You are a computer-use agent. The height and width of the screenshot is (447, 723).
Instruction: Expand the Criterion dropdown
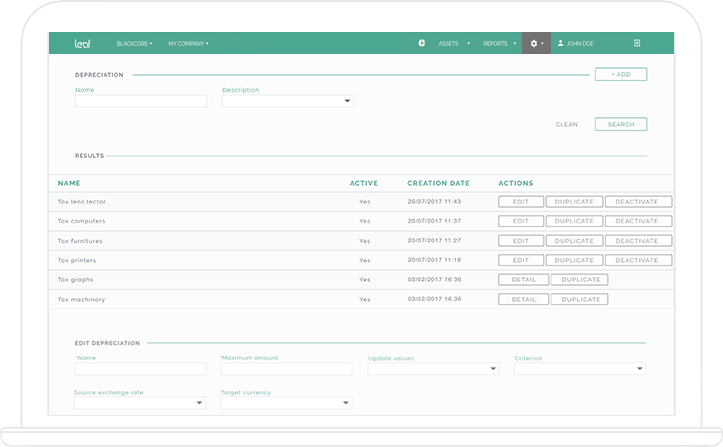[x=580, y=369]
